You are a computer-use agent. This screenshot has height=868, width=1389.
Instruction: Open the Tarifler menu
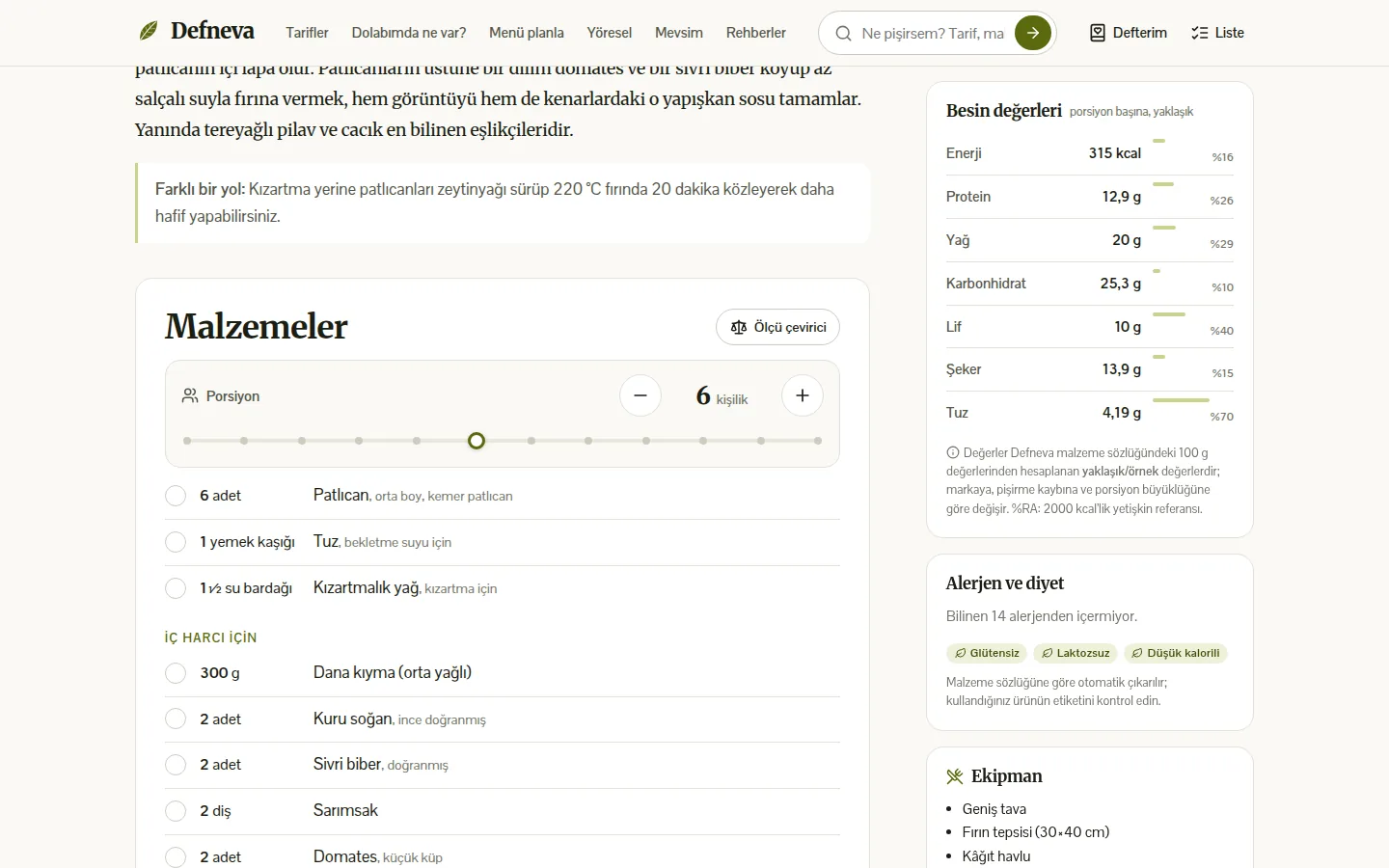(307, 33)
